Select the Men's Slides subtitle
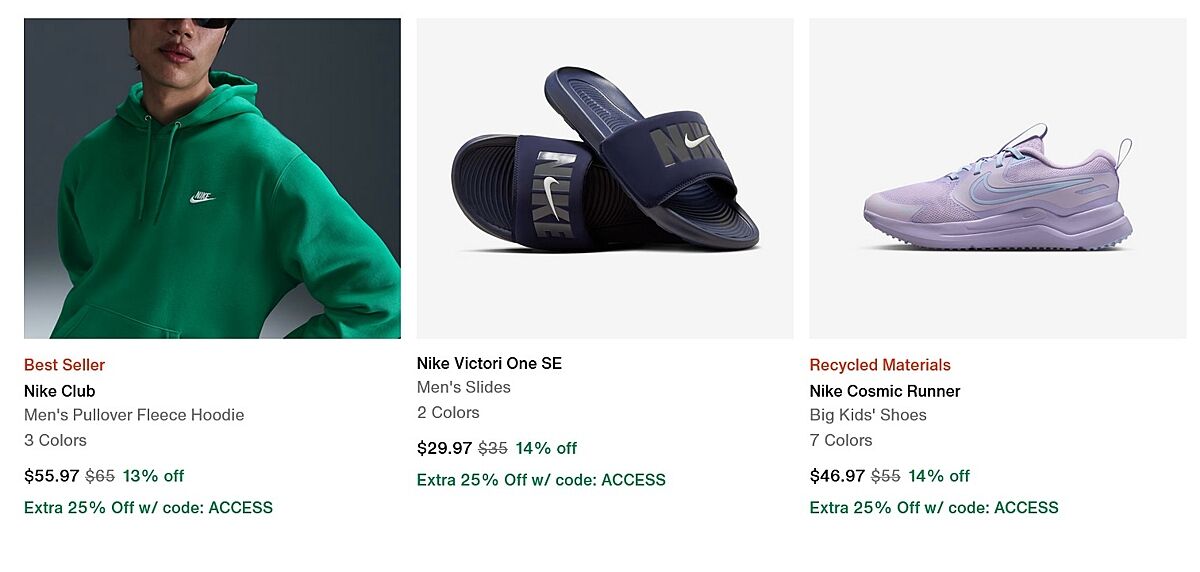 463,387
